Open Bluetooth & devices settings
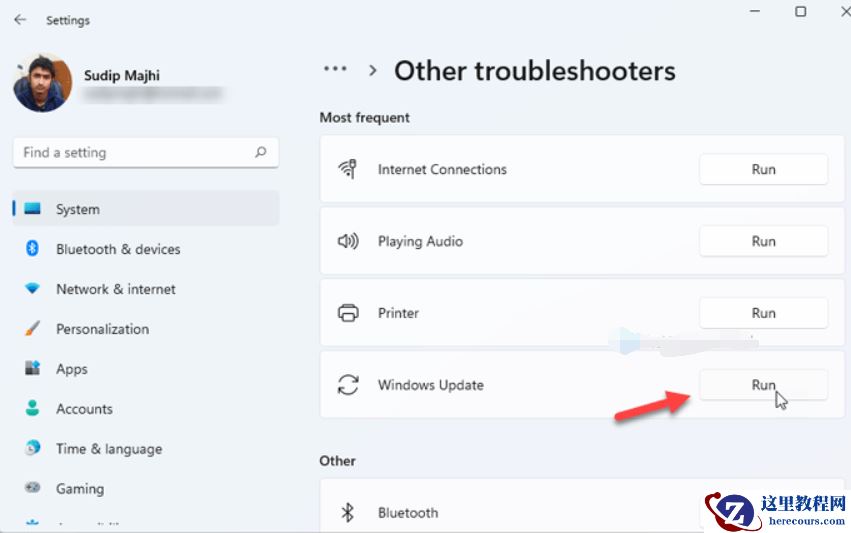This screenshot has height=533, width=851. pos(118,249)
